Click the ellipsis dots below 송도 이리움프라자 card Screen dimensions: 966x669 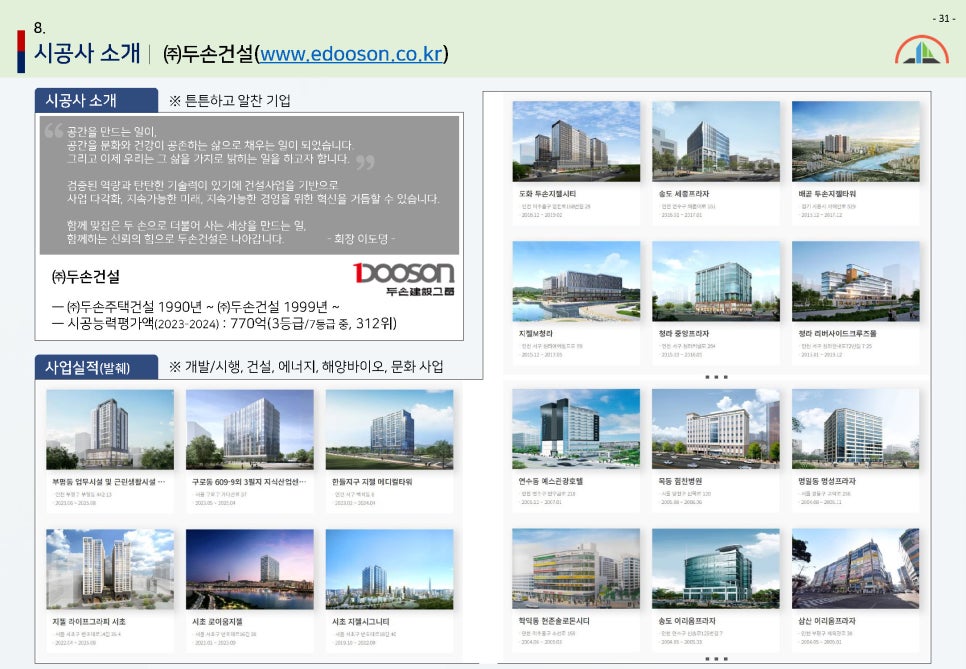click(716, 659)
